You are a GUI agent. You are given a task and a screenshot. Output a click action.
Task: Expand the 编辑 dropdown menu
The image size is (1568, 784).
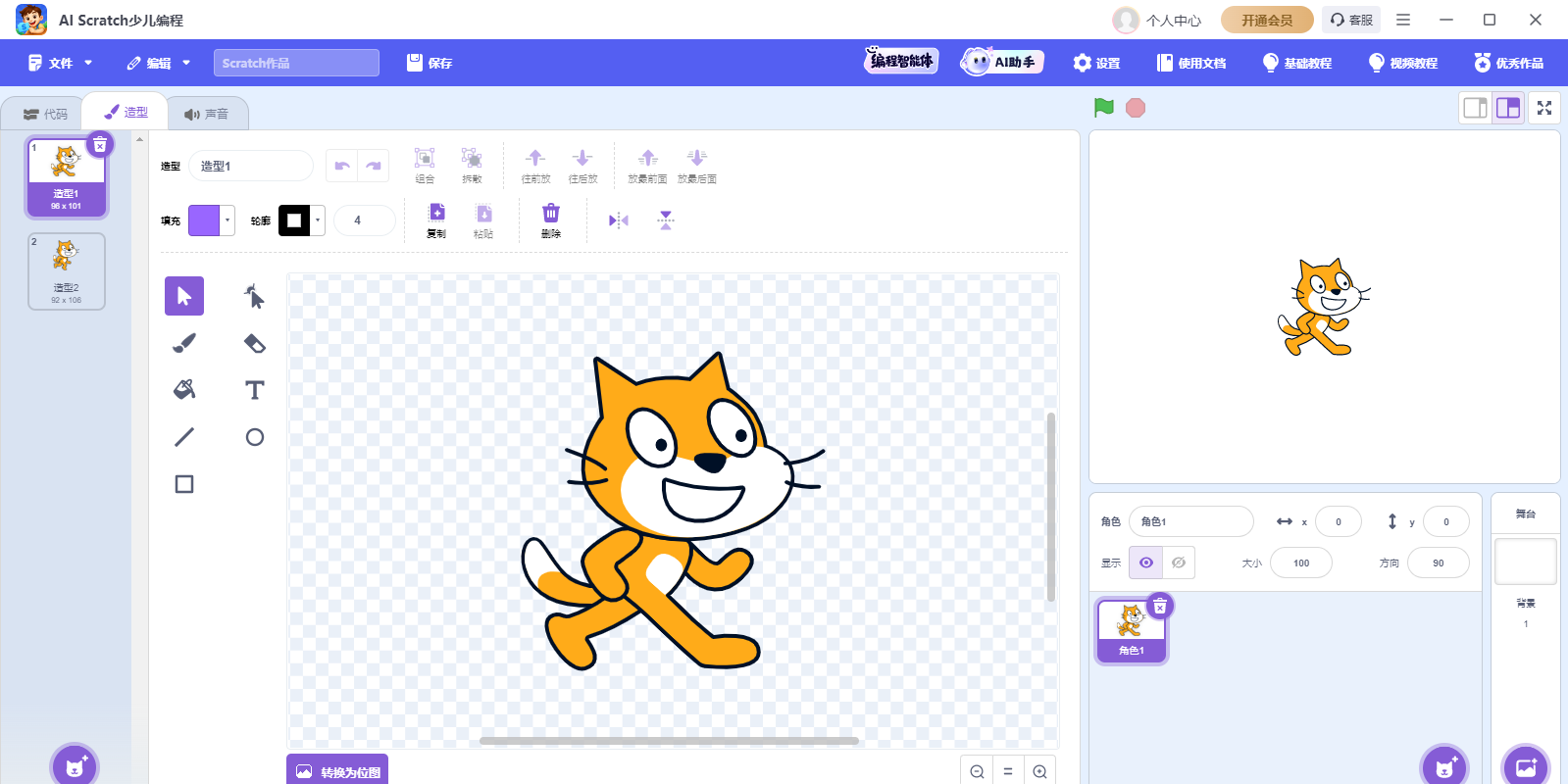click(x=159, y=63)
